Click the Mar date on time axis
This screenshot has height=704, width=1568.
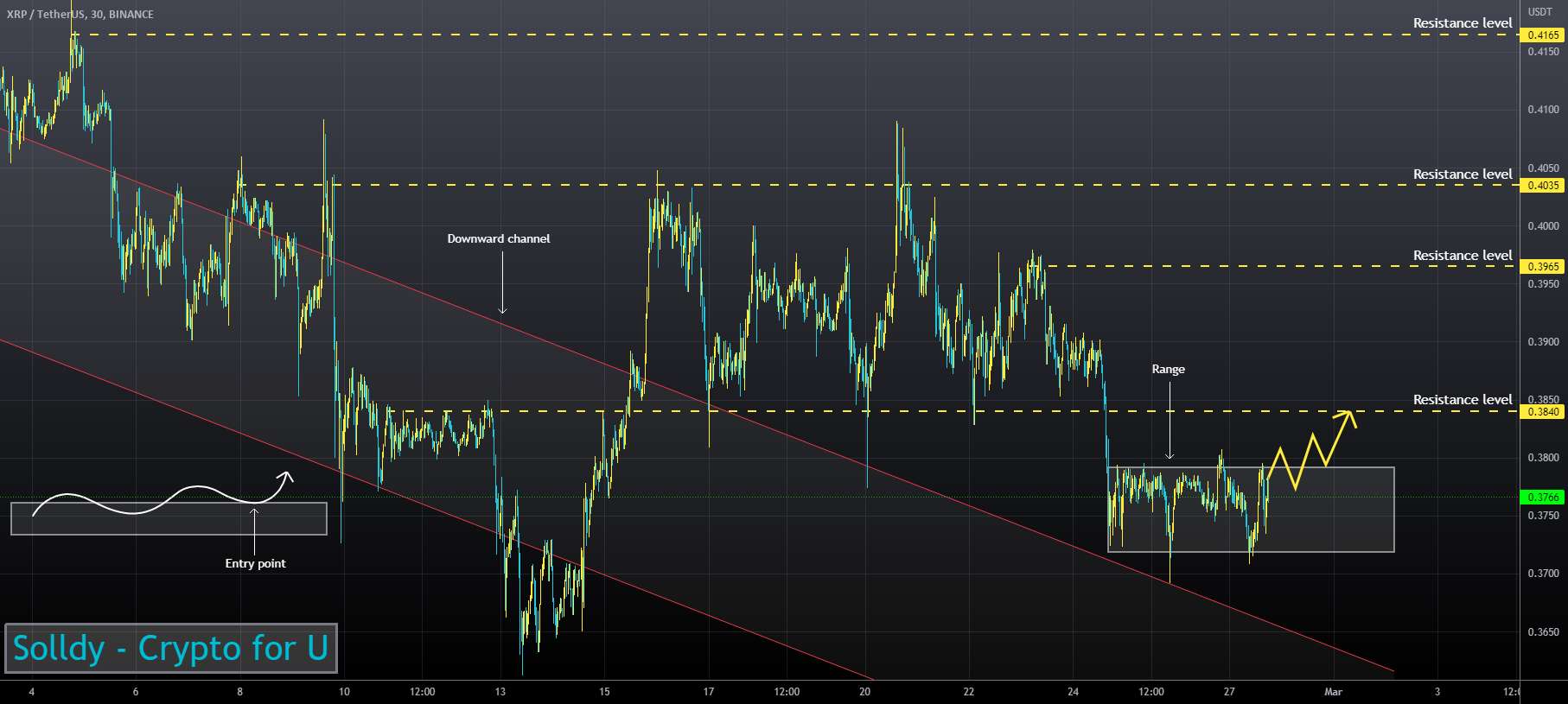[1334, 692]
